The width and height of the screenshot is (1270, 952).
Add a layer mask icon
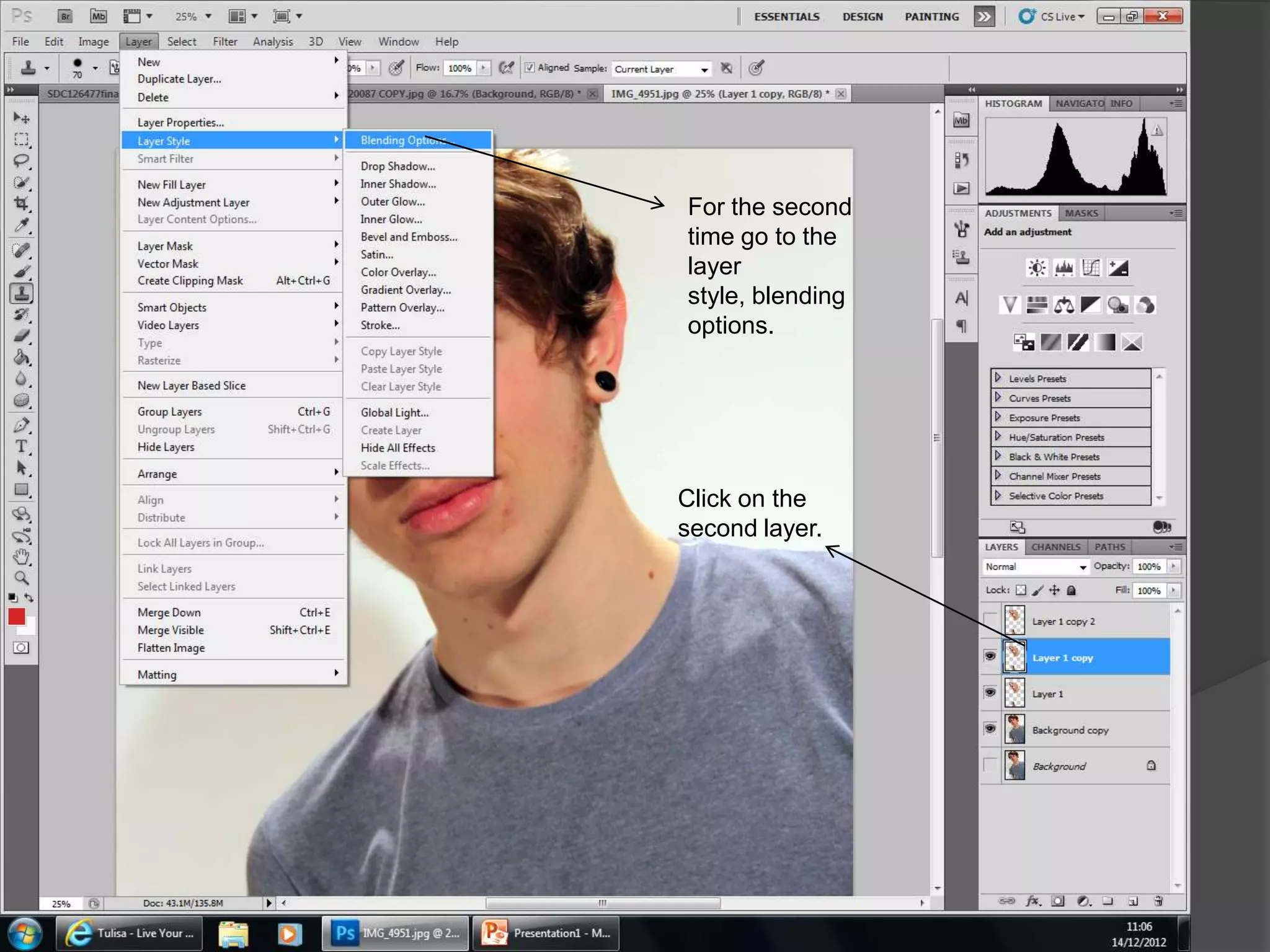coord(1058,901)
